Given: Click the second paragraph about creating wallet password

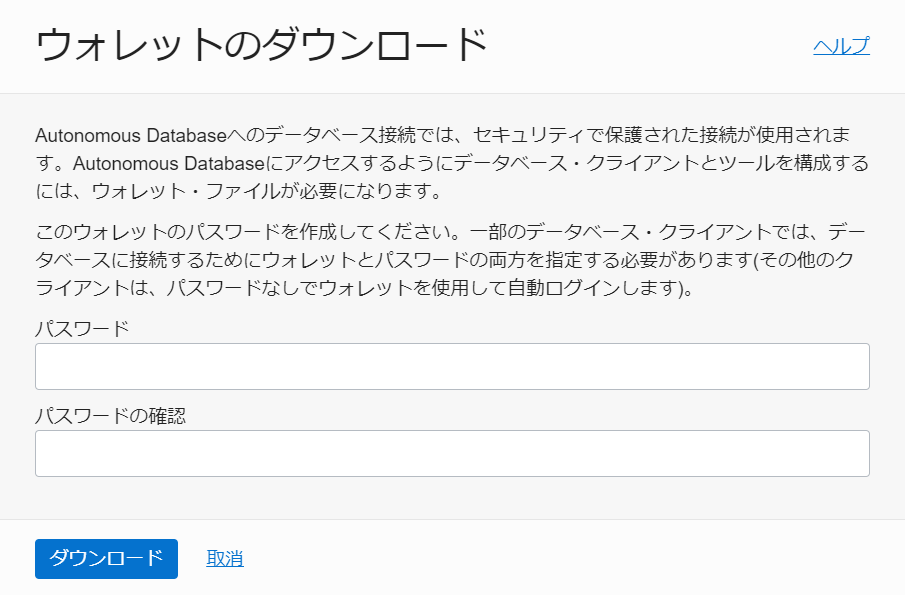Looking at the screenshot, I should (x=452, y=260).
